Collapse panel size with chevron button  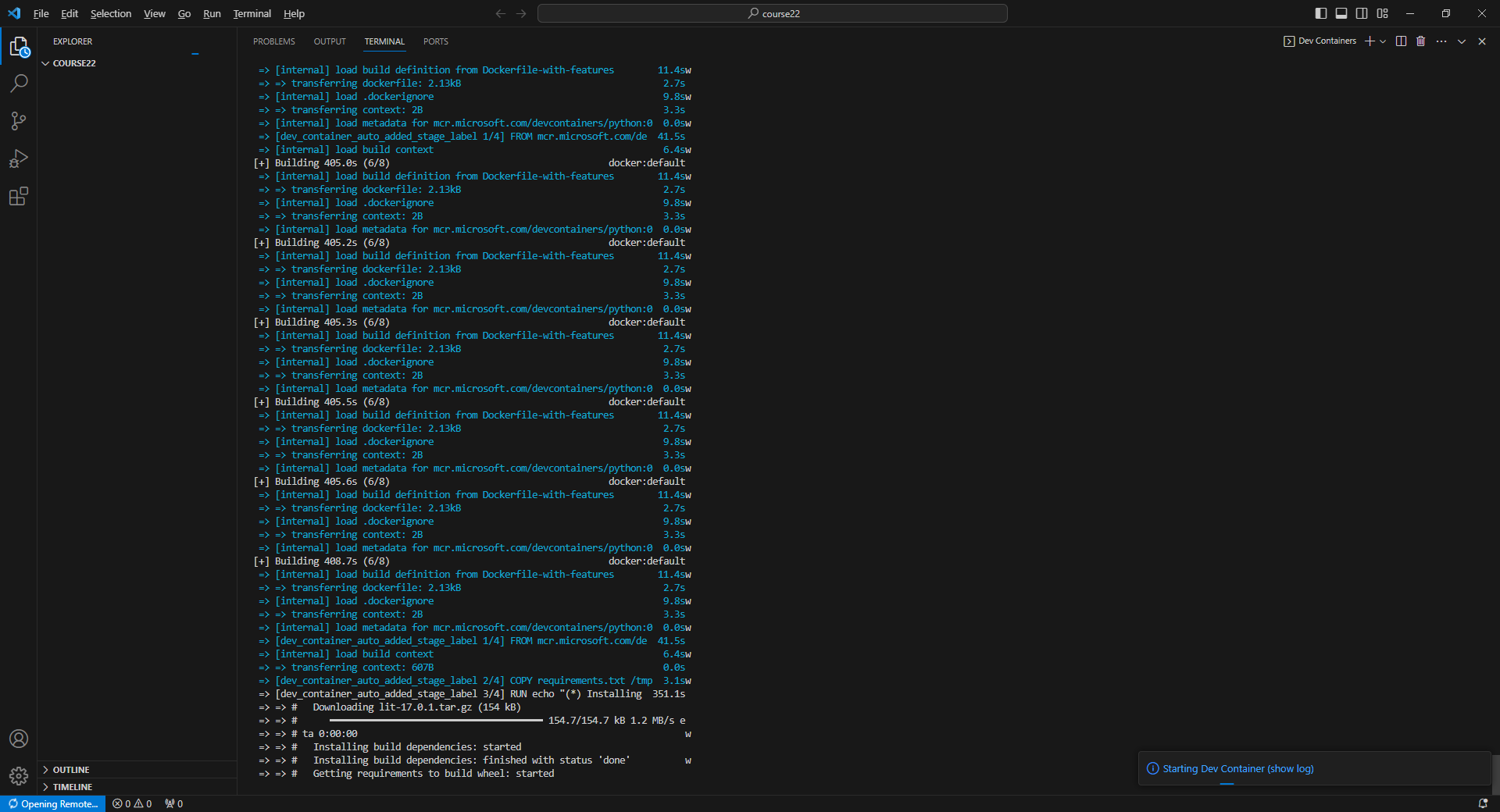click(x=1462, y=41)
